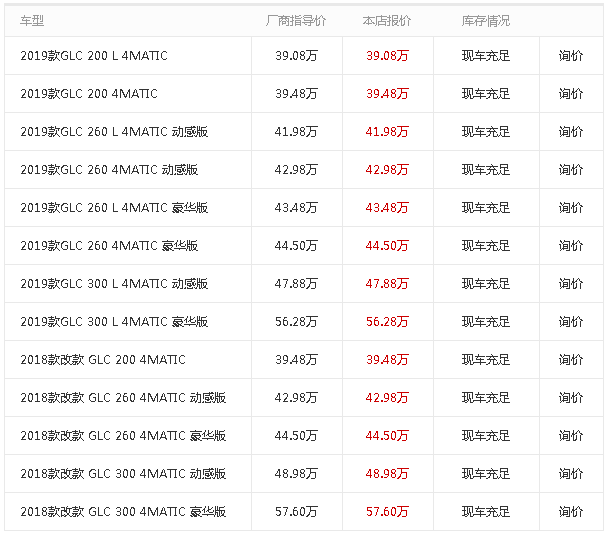The width and height of the screenshot is (609, 536).
Task: Click the 库存情况 column header
Action: 486,21
